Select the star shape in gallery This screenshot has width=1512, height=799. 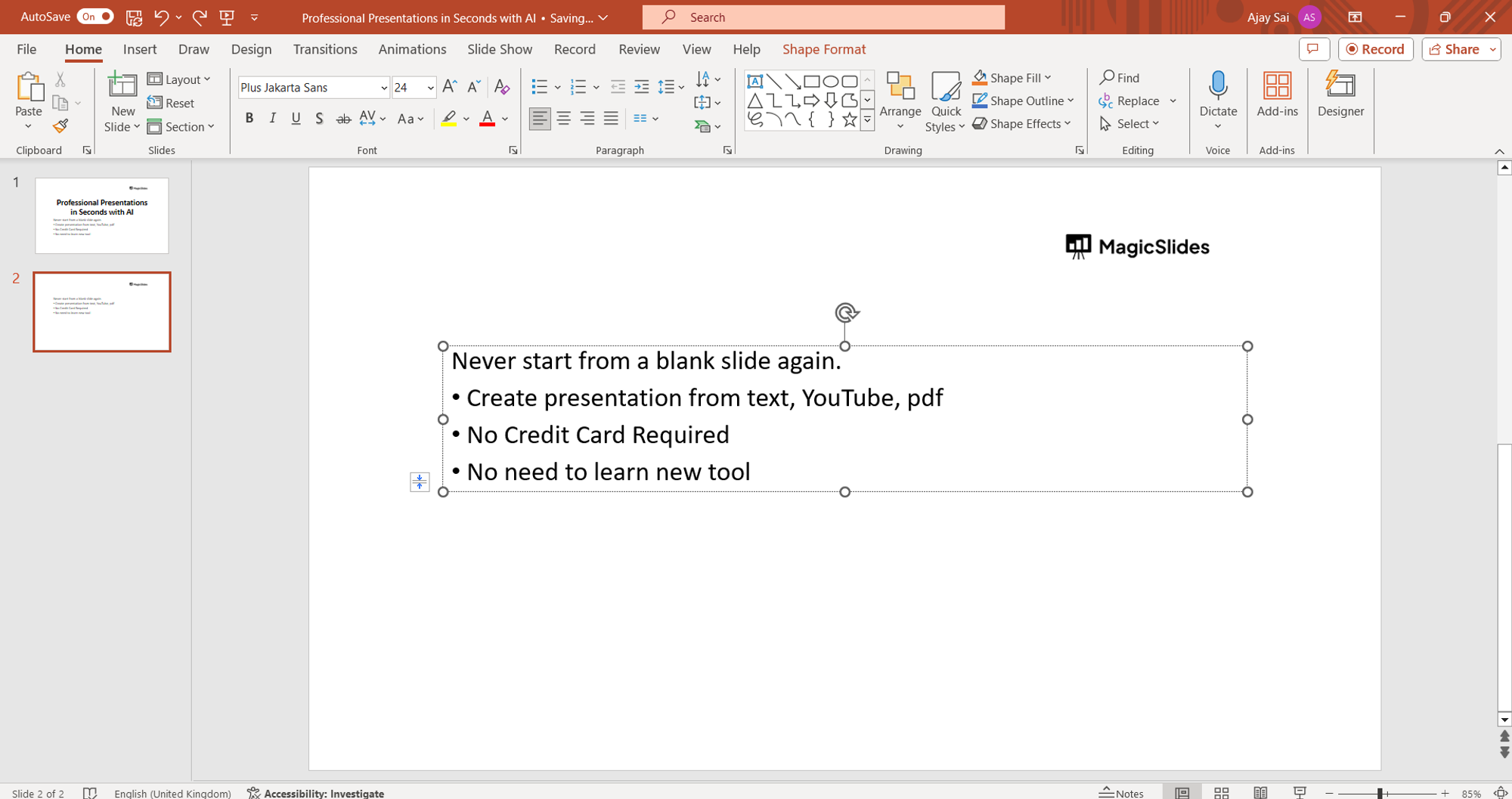849,119
